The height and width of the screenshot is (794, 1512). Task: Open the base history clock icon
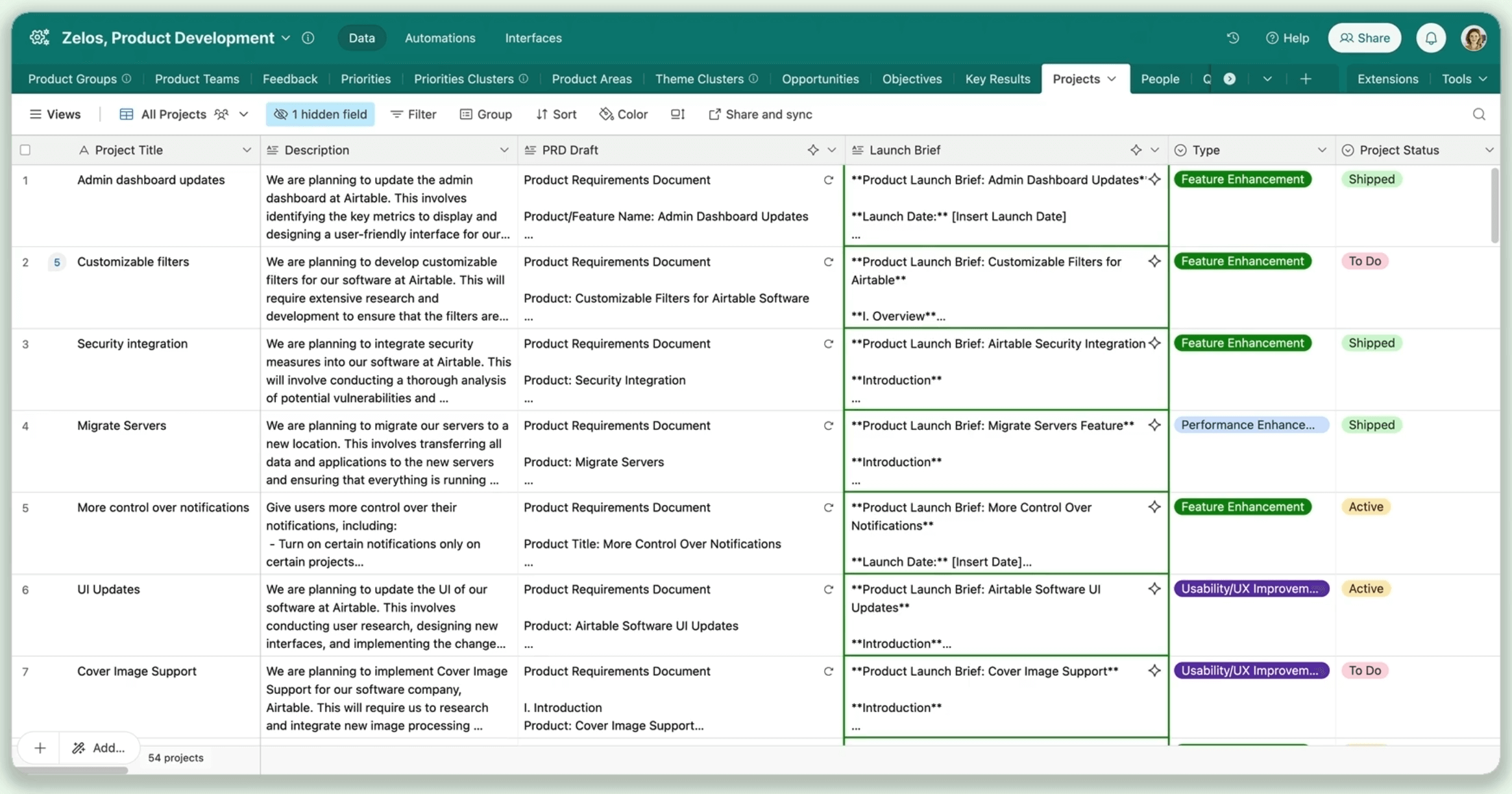coord(1233,38)
